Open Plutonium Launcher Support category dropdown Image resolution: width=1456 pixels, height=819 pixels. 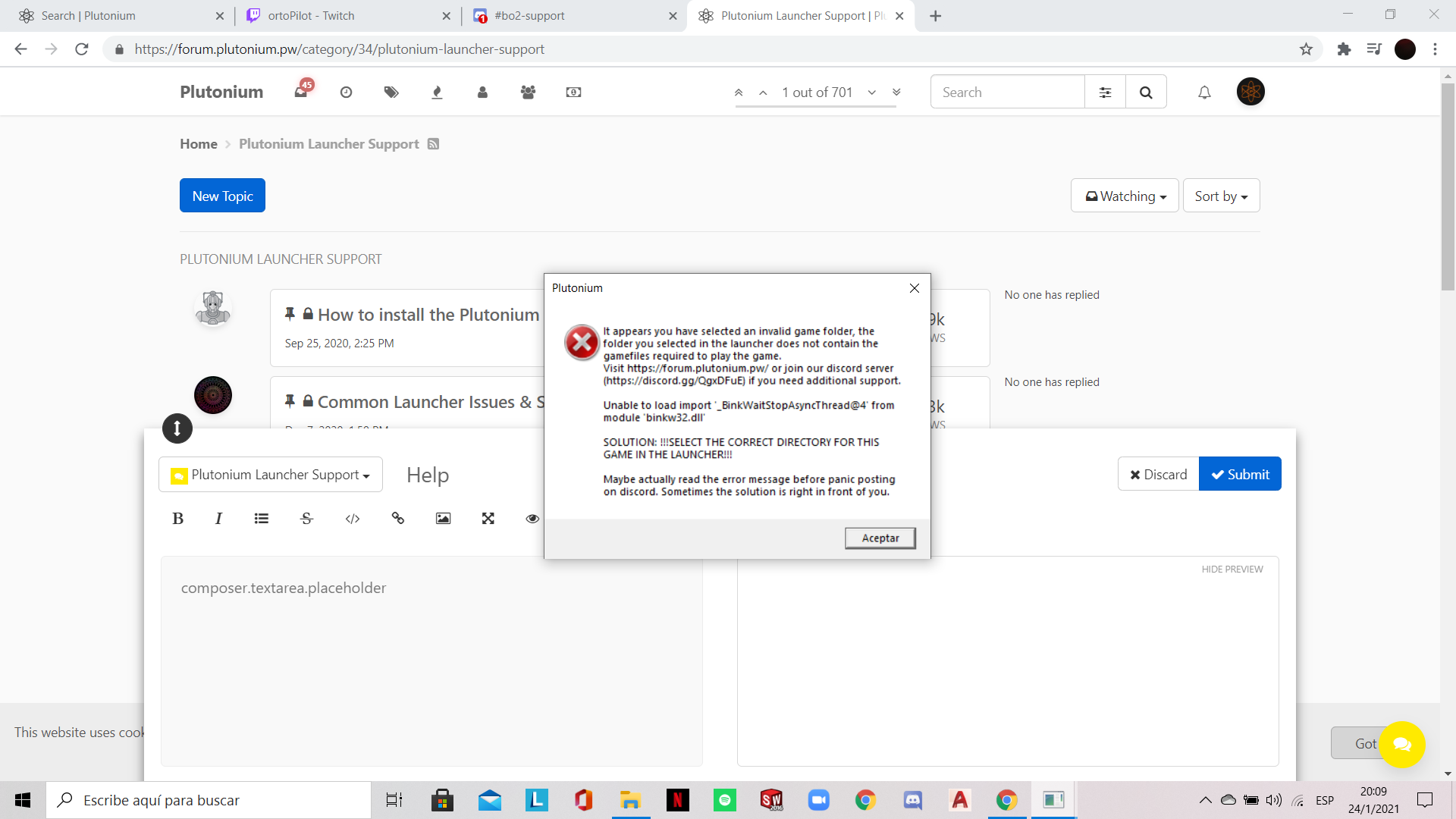[x=271, y=475]
